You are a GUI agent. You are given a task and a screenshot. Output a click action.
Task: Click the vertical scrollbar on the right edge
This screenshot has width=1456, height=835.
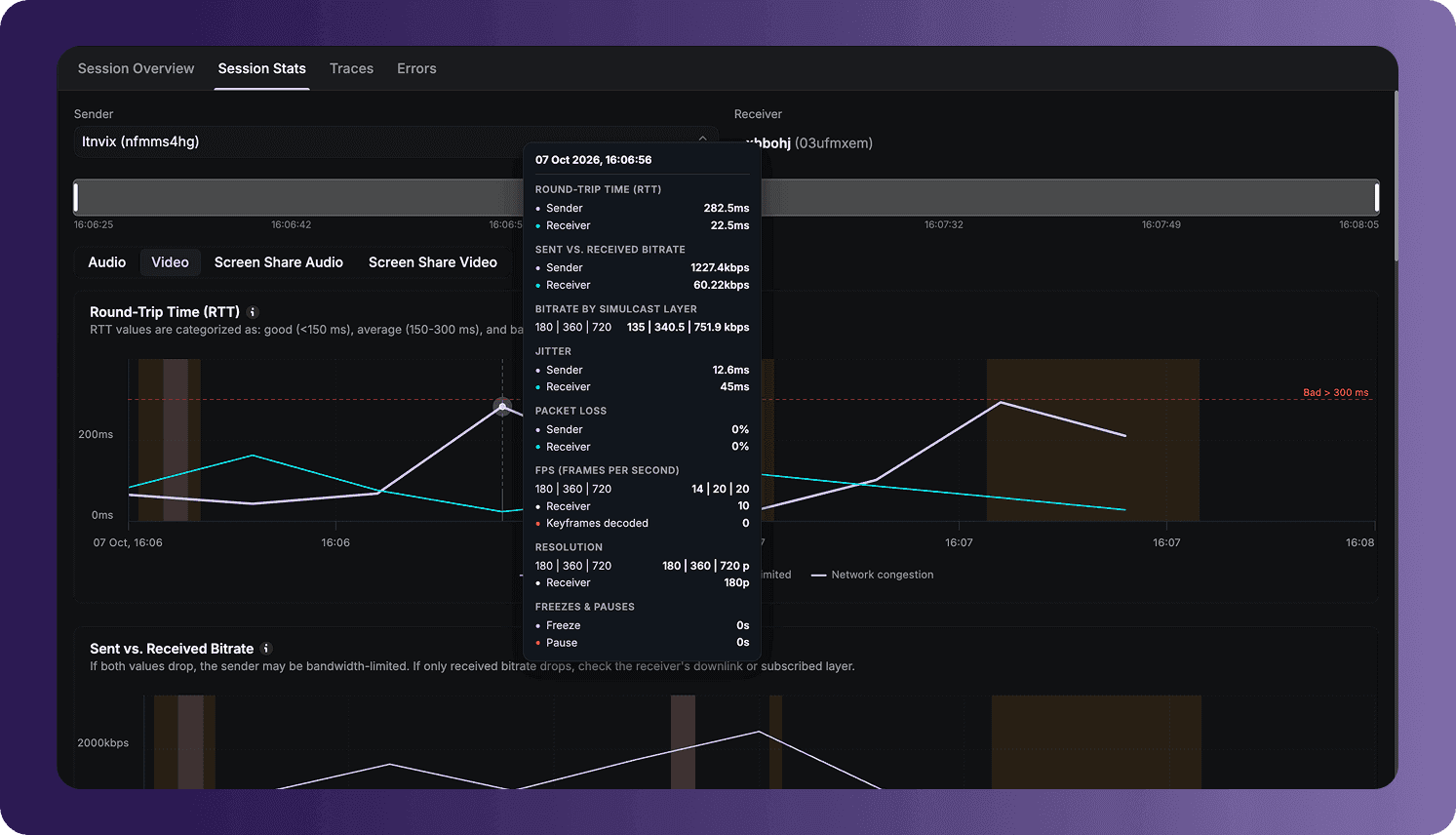pos(1396,176)
